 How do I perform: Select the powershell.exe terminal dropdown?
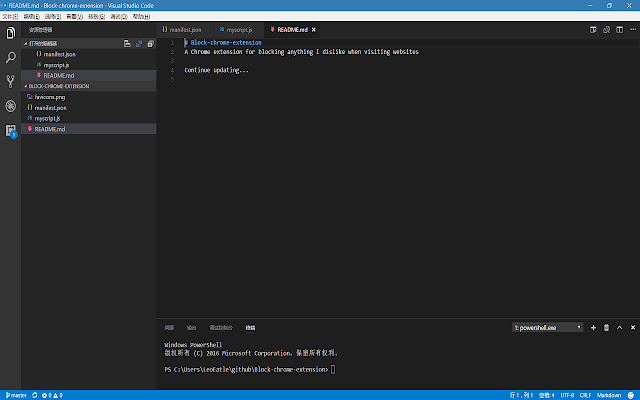547,328
